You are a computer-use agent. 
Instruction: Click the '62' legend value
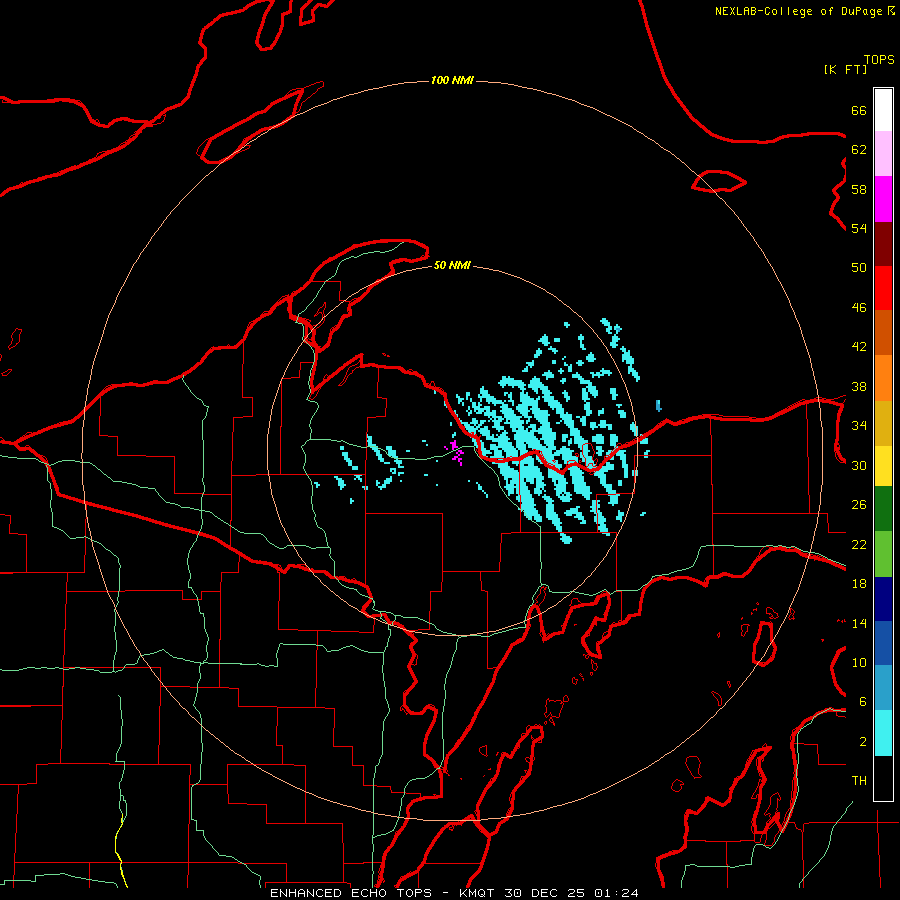(x=859, y=149)
